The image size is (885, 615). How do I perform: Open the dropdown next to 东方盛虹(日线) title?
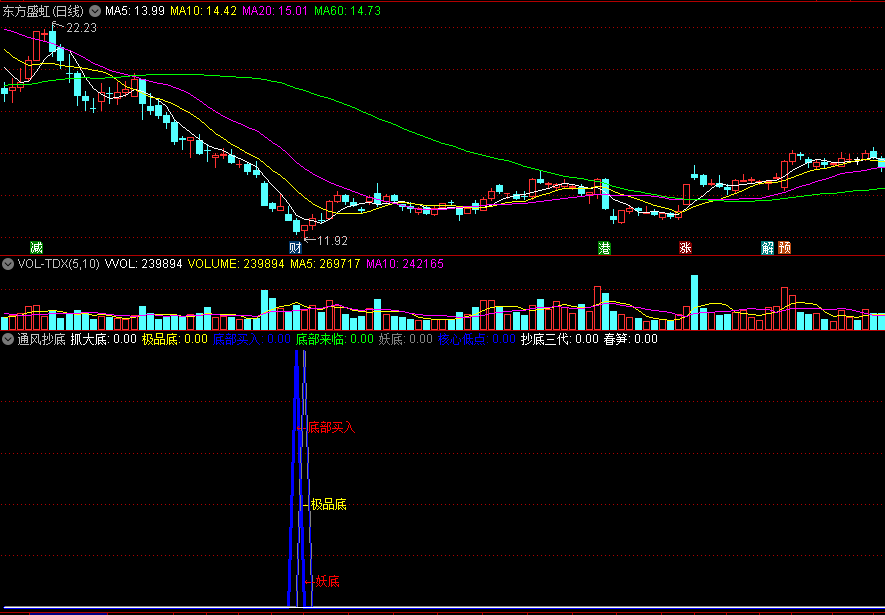(95, 11)
